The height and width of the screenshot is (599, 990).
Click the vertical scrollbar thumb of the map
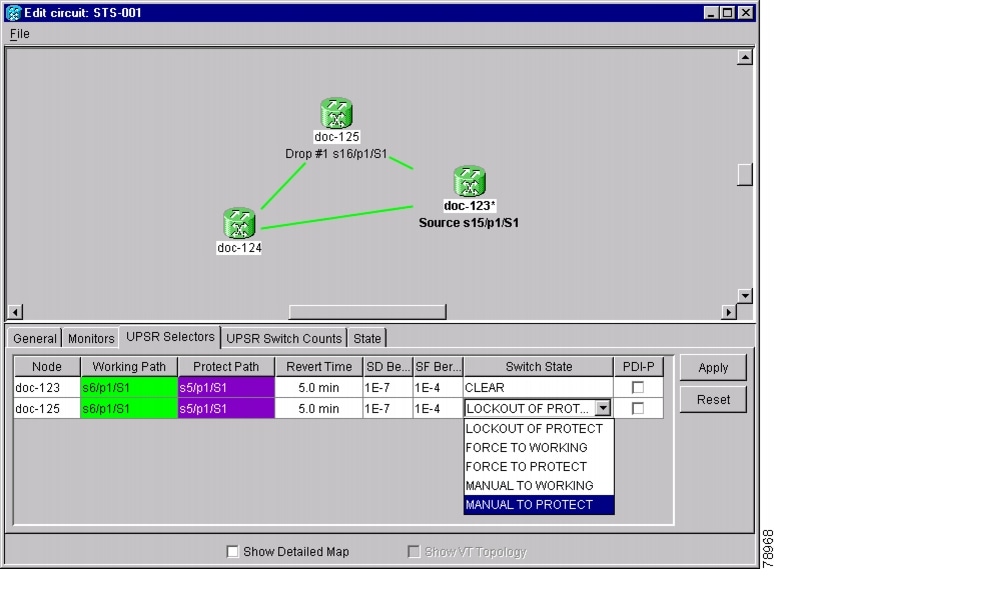coord(745,174)
